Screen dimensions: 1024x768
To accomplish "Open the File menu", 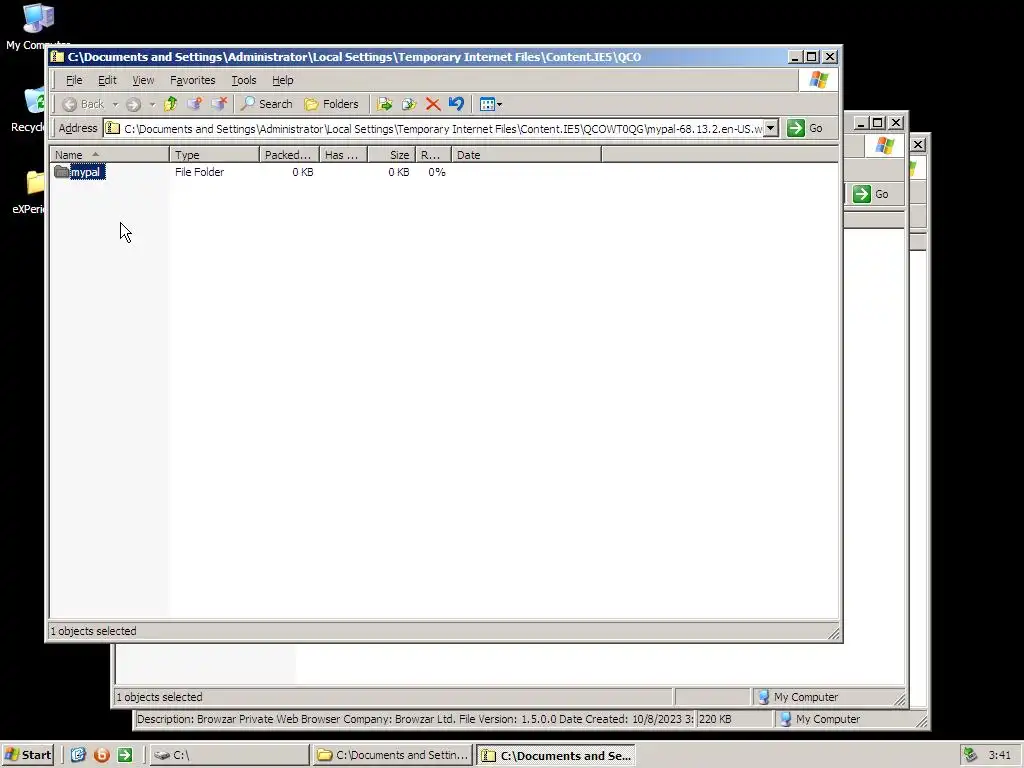I will pos(74,80).
